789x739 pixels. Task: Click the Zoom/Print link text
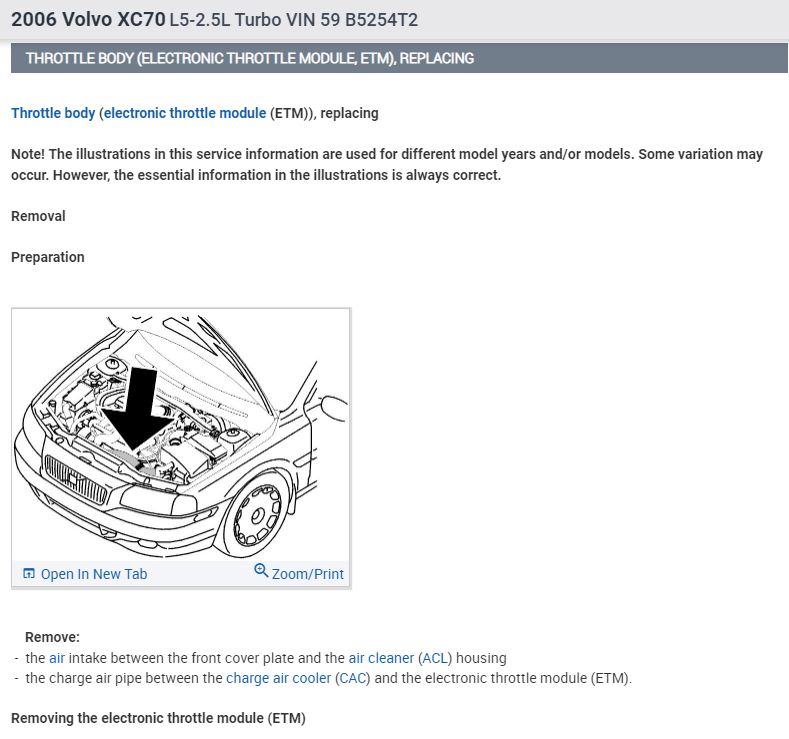click(x=307, y=574)
